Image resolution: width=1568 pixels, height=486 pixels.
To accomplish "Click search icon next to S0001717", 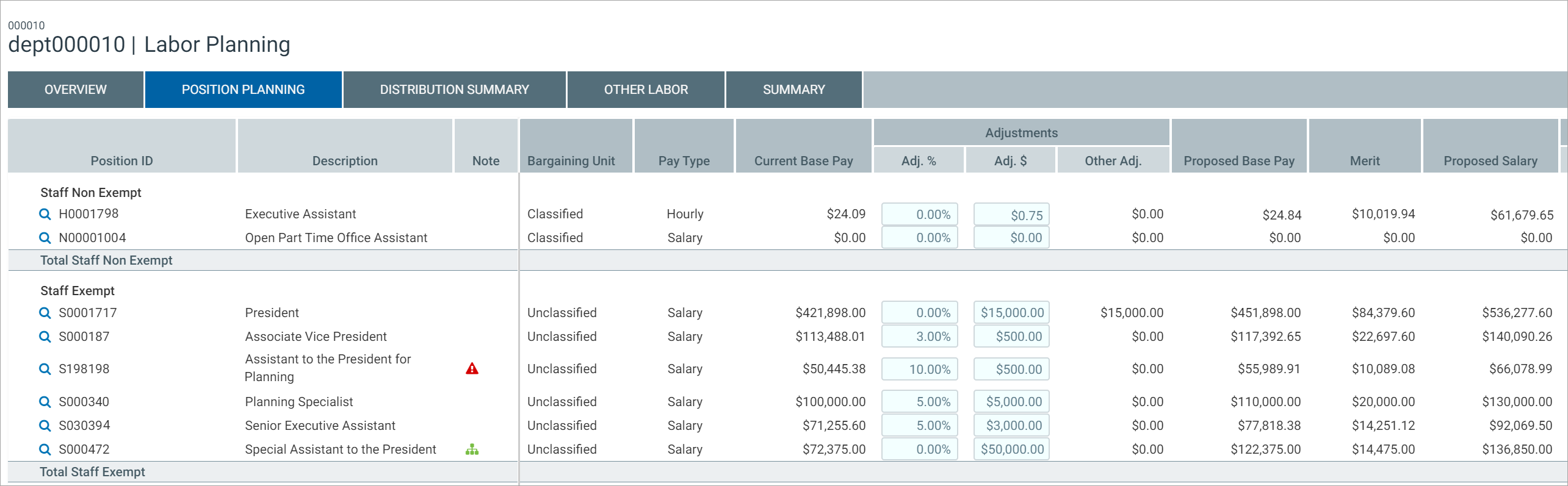I will point(45,313).
